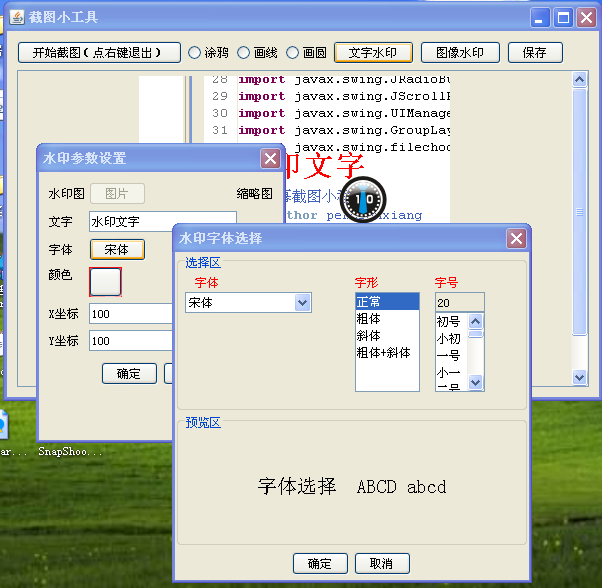Open the 颜色 color swatch
The image size is (602, 588).
(105, 282)
